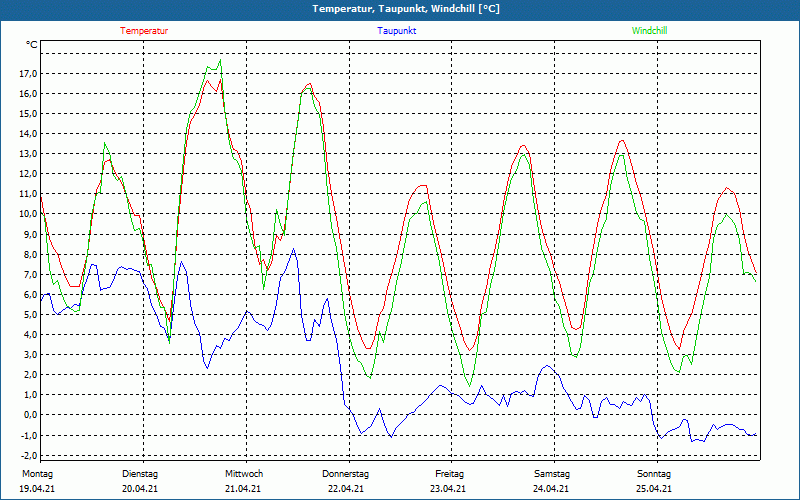Click the Freitag day label
This screenshot has height=500, width=800.
pos(449,473)
